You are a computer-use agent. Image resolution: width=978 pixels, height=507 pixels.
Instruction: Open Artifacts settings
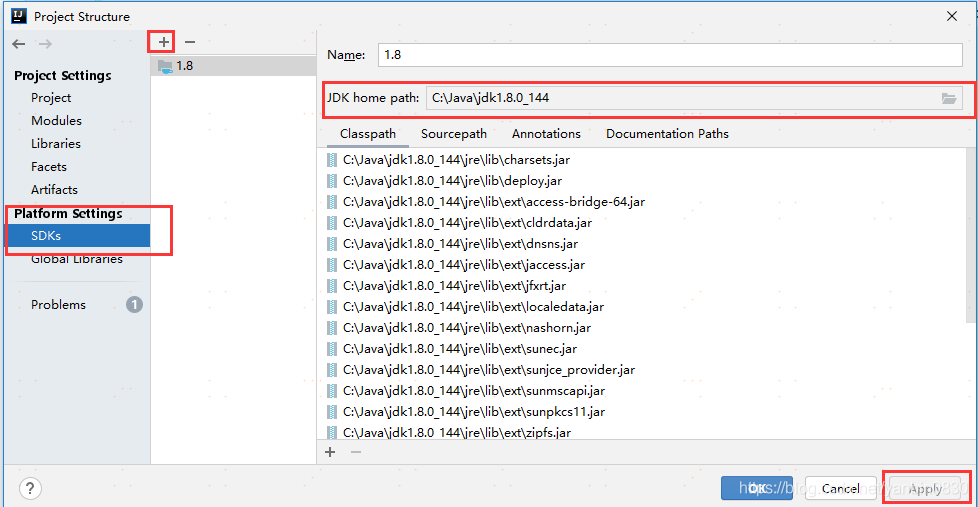click(x=54, y=190)
